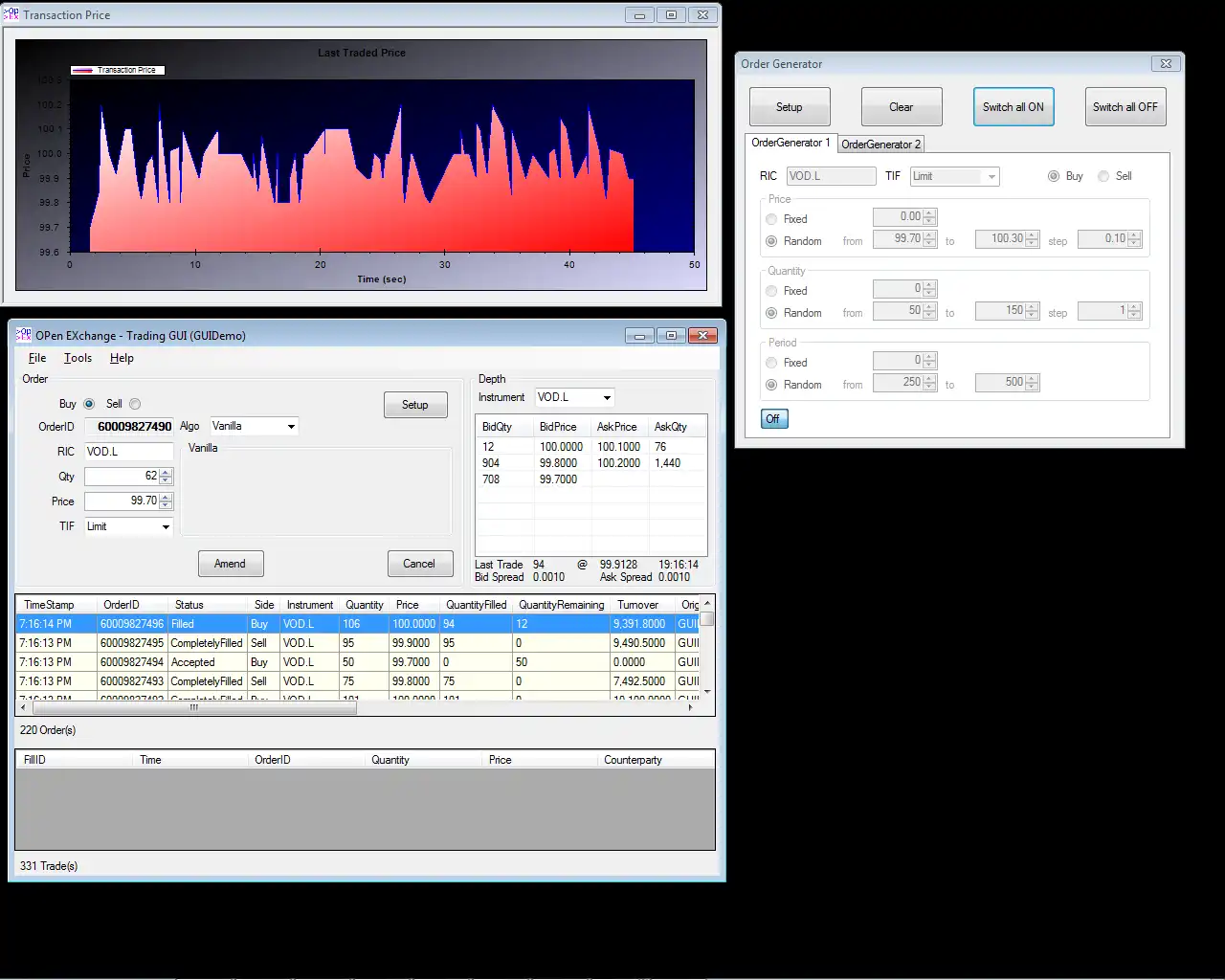
Task: Choose Fixed option in Quantity group
Action: point(771,291)
